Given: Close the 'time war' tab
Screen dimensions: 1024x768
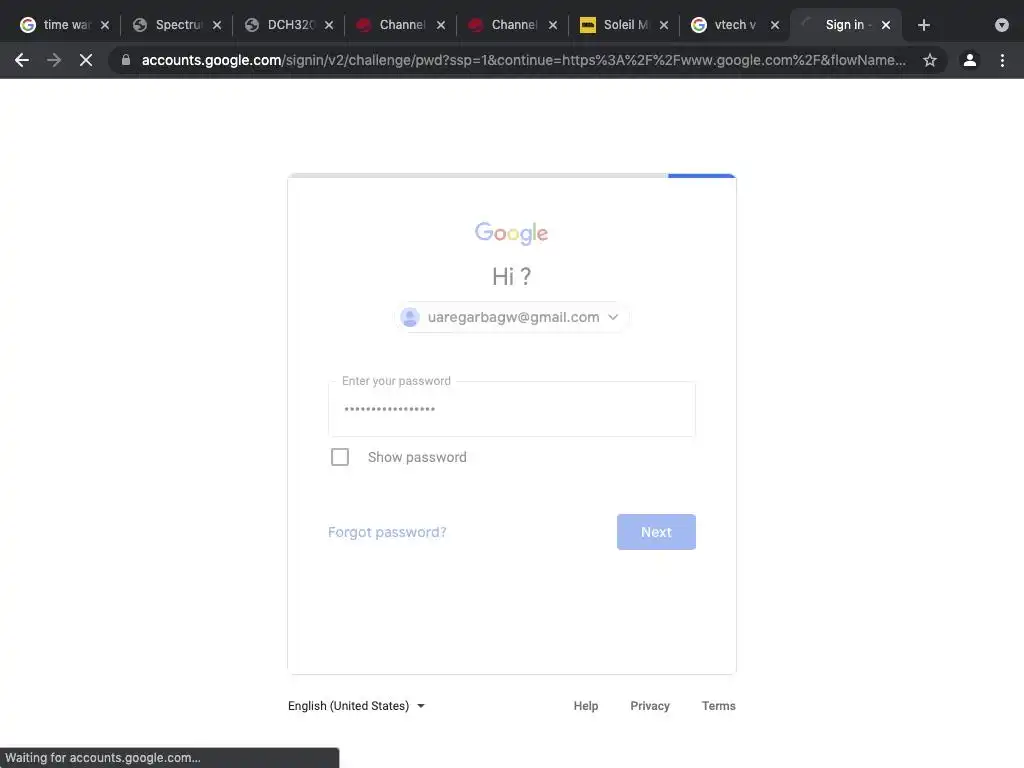Looking at the screenshot, I should point(104,25).
